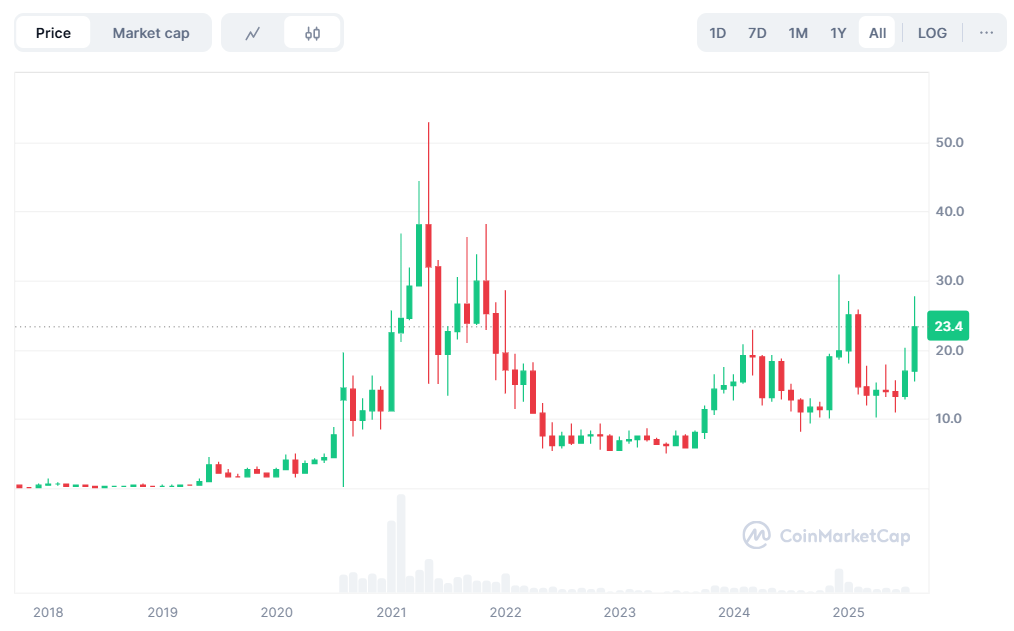This screenshot has height=631, width=1014.
Task: Click the 2025 label on x-axis
Action: click(849, 612)
